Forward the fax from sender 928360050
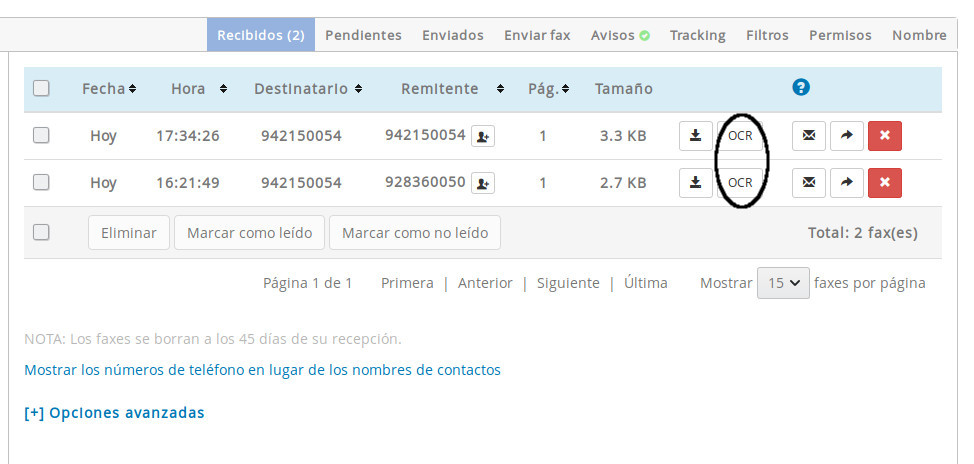974x464 pixels. pos(846,182)
